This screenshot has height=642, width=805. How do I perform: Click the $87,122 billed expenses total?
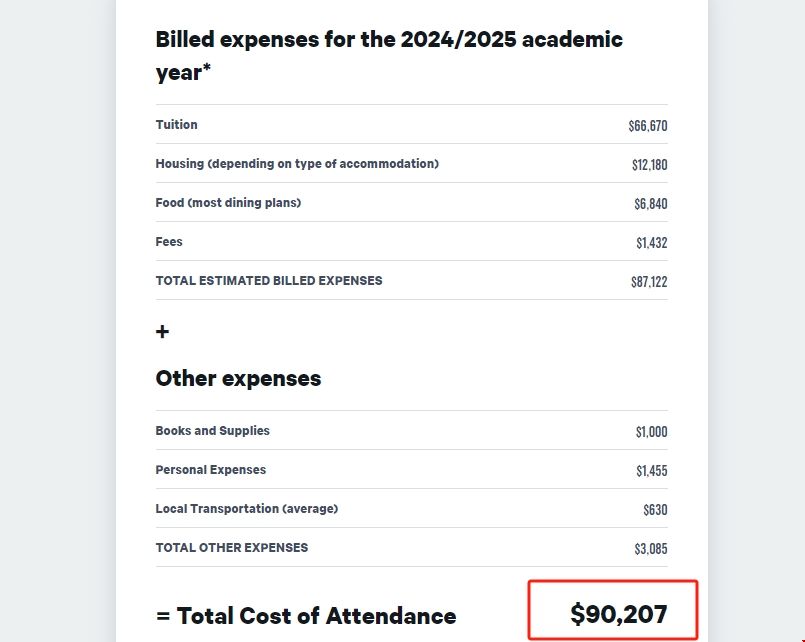tap(648, 282)
